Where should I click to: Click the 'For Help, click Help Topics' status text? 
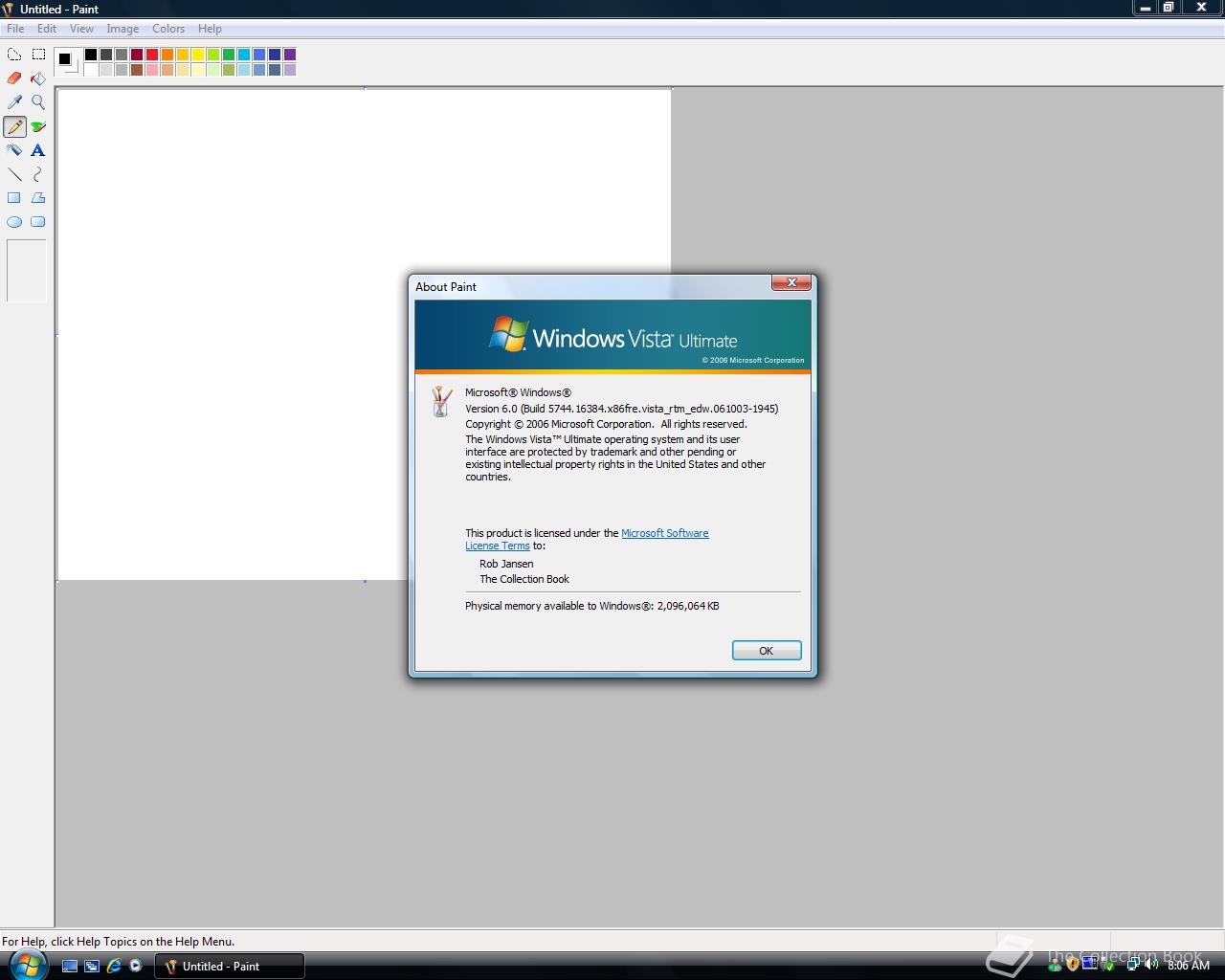[x=119, y=942]
